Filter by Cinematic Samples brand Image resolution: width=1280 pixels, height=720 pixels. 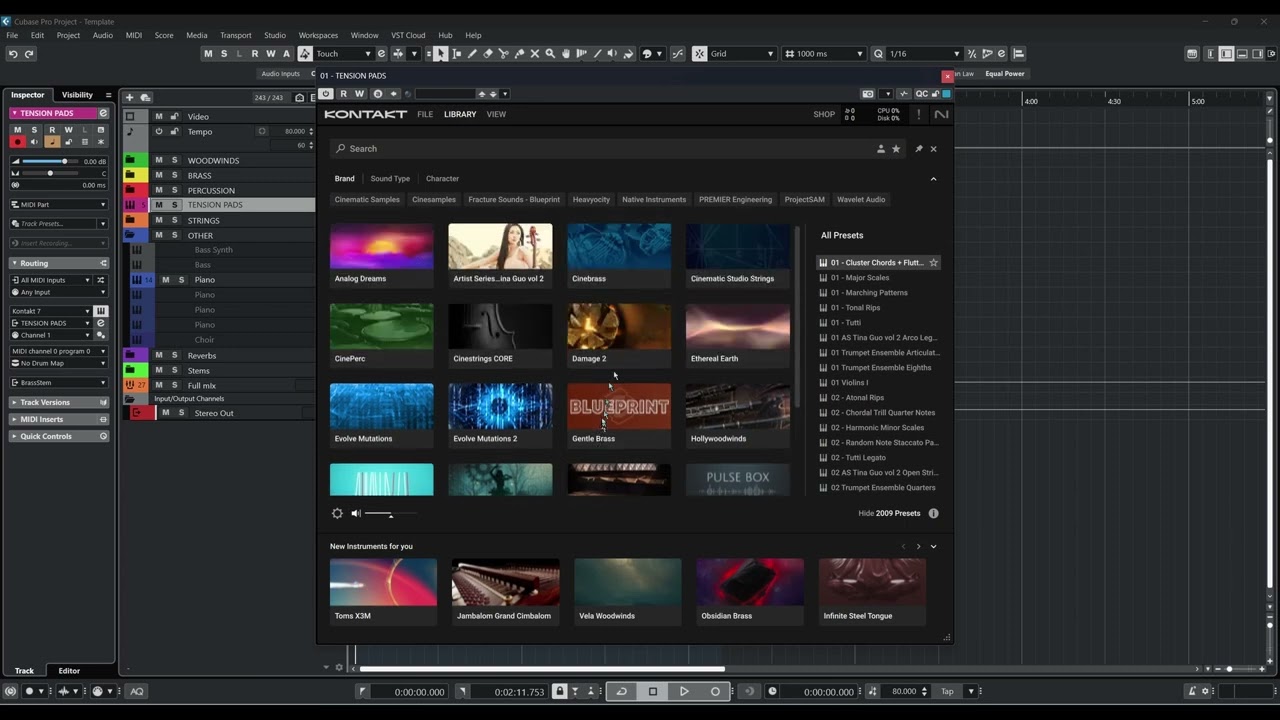367,200
